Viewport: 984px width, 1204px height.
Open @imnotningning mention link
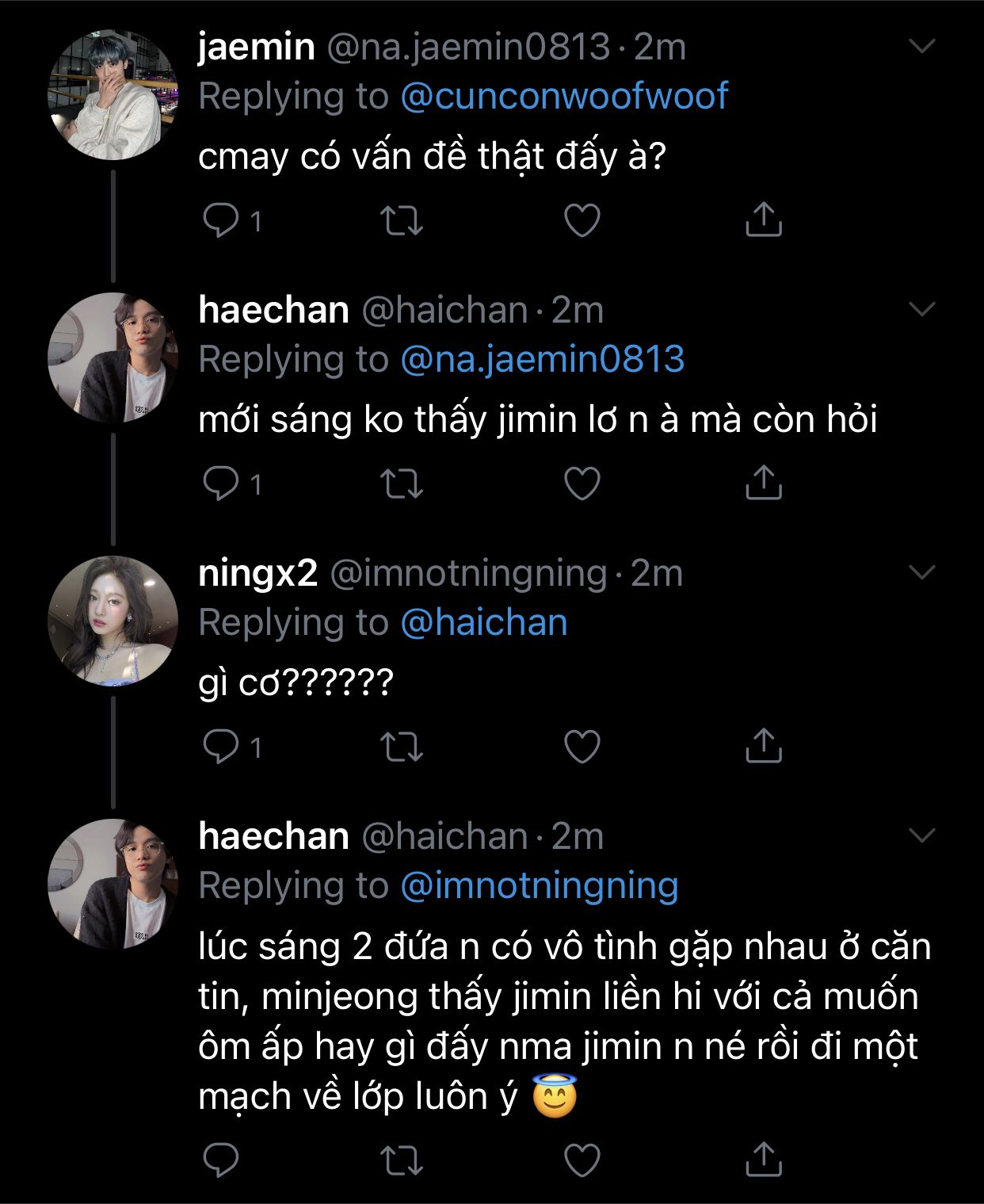pyautogui.click(x=540, y=885)
